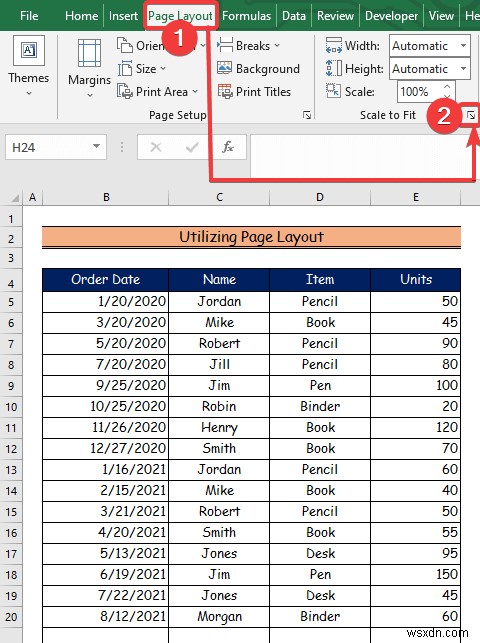Select the Item header cell
This screenshot has width=480, height=643.
[x=320, y=280]
